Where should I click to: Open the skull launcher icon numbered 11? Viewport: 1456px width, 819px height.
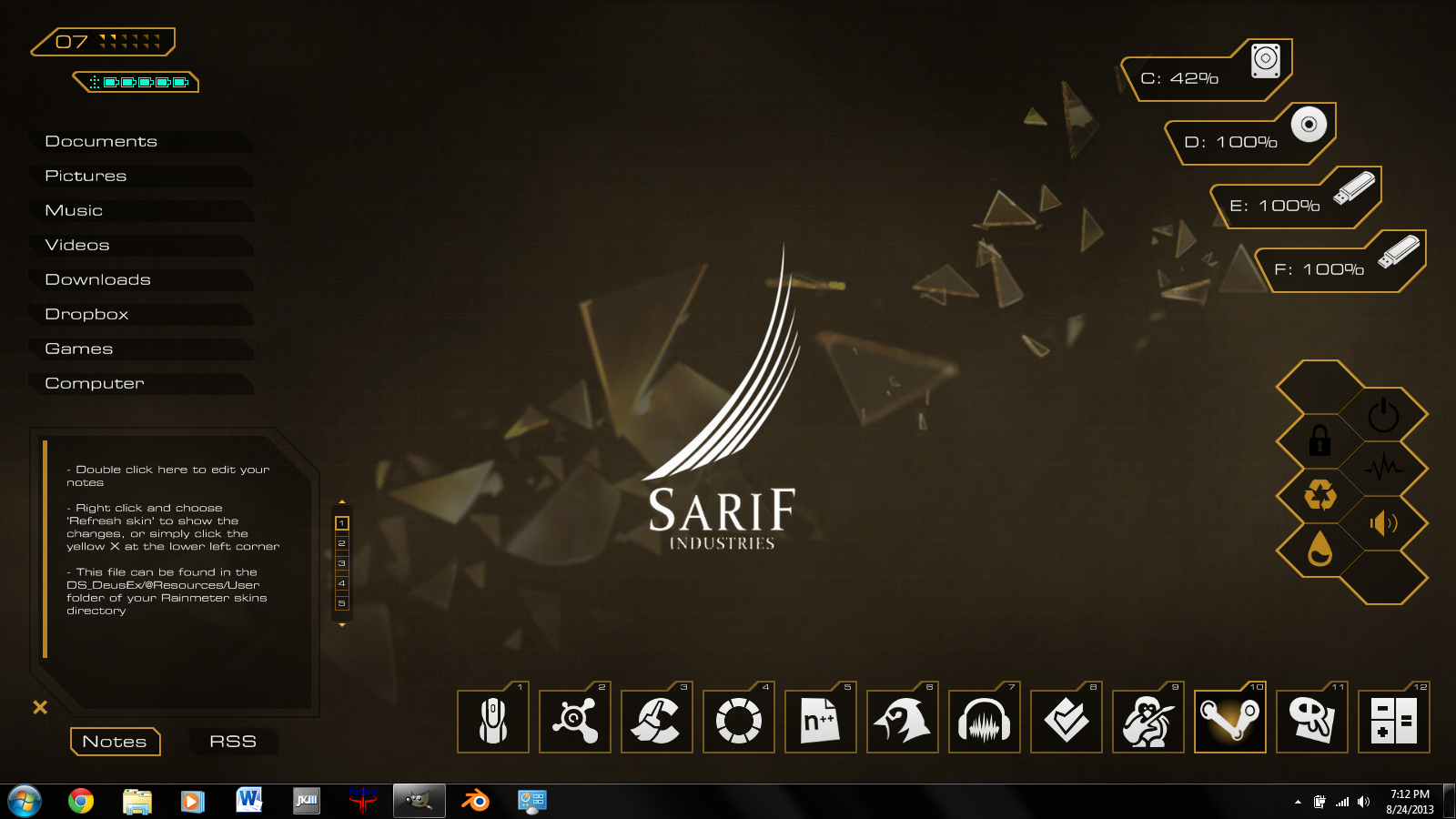pyautogui.click(x=1312, y=721)
